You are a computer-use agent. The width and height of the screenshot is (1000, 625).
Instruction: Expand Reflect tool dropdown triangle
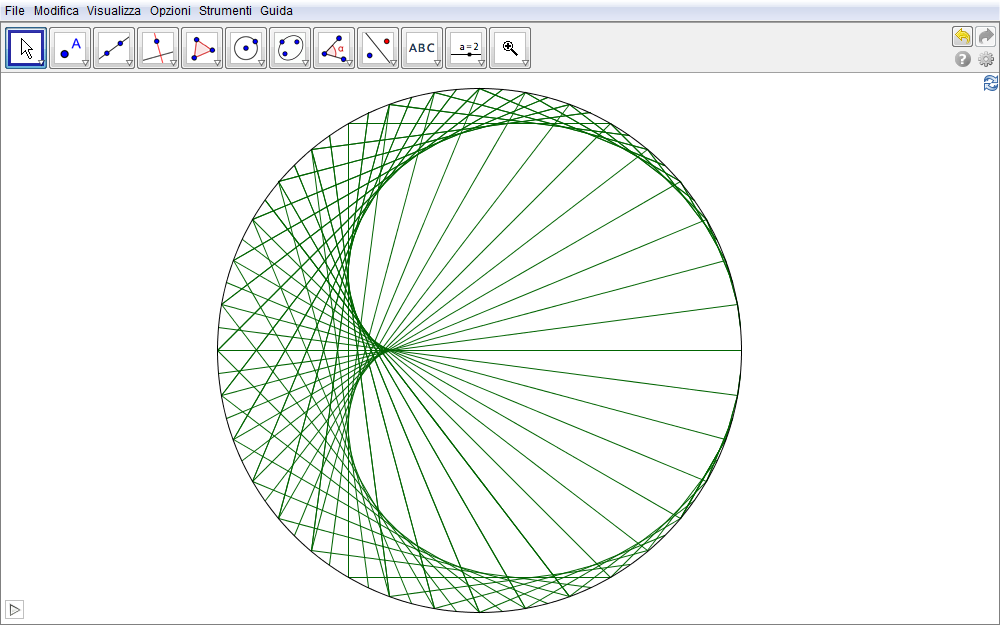click(x=393, y=63)
